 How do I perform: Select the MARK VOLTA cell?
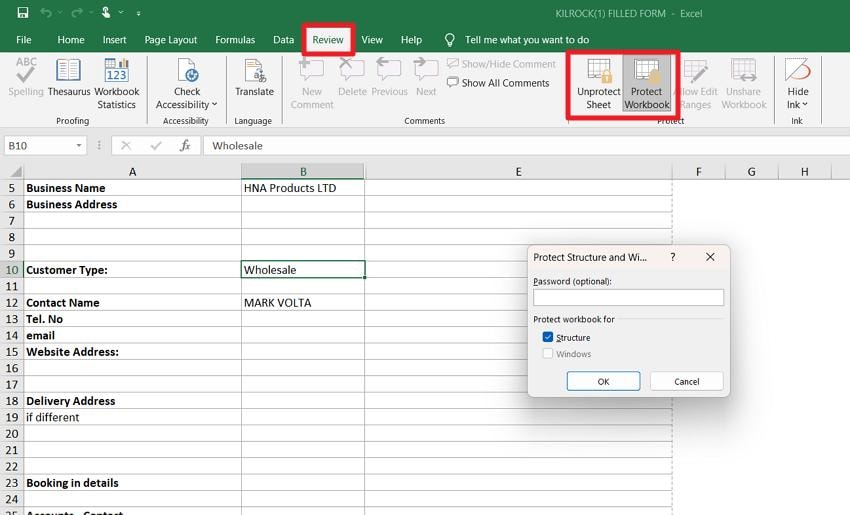pos(303,302)
